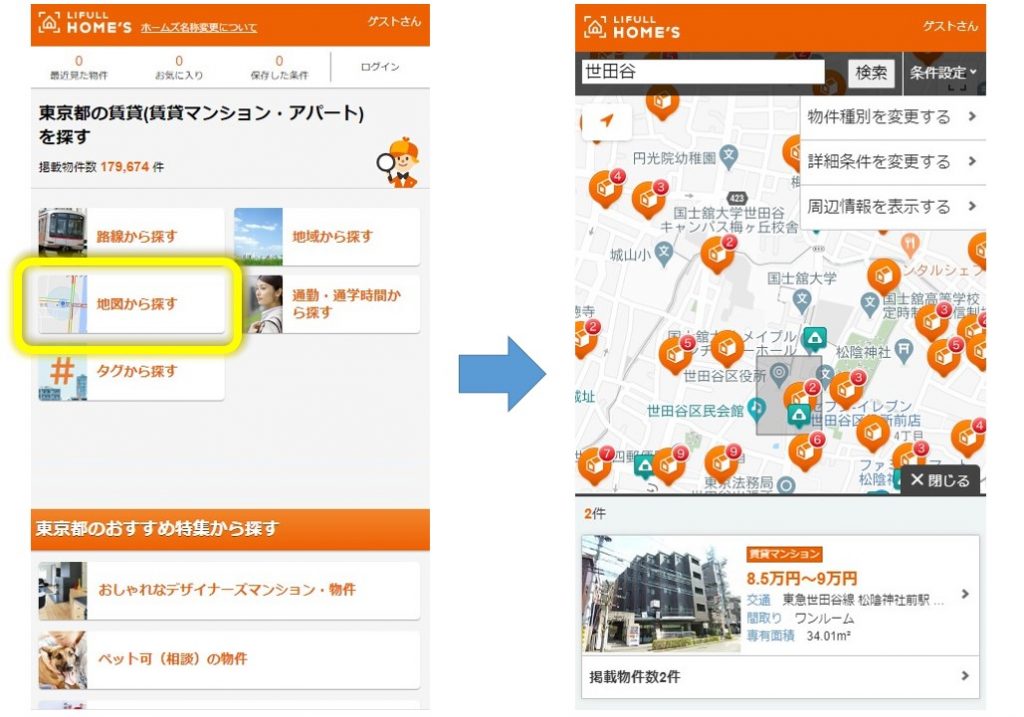This screenshot has width=1024, height=717.
Task: Click the 世田谷区民会館 music note icon
Action: [x=756, y=409]
